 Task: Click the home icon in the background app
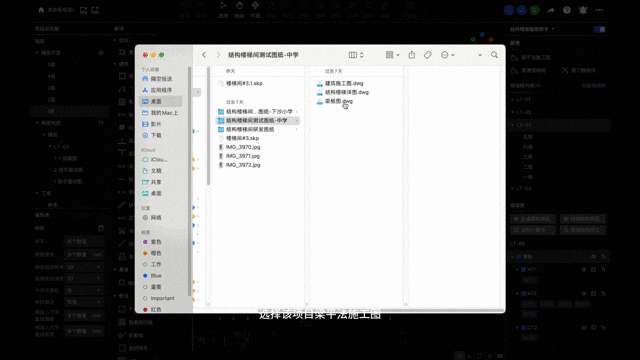[x=41, y=10]
